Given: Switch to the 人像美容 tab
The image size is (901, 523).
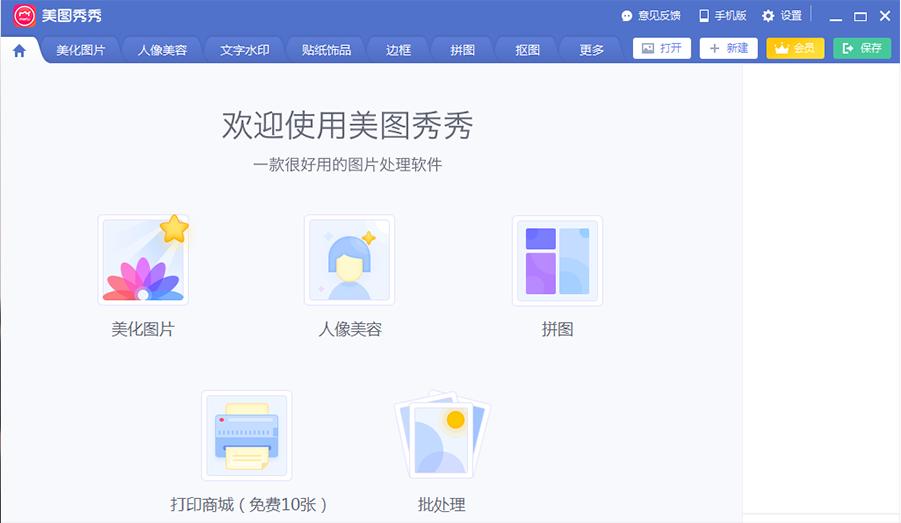Looking at the screenshot, I should (x=162, y=50).
